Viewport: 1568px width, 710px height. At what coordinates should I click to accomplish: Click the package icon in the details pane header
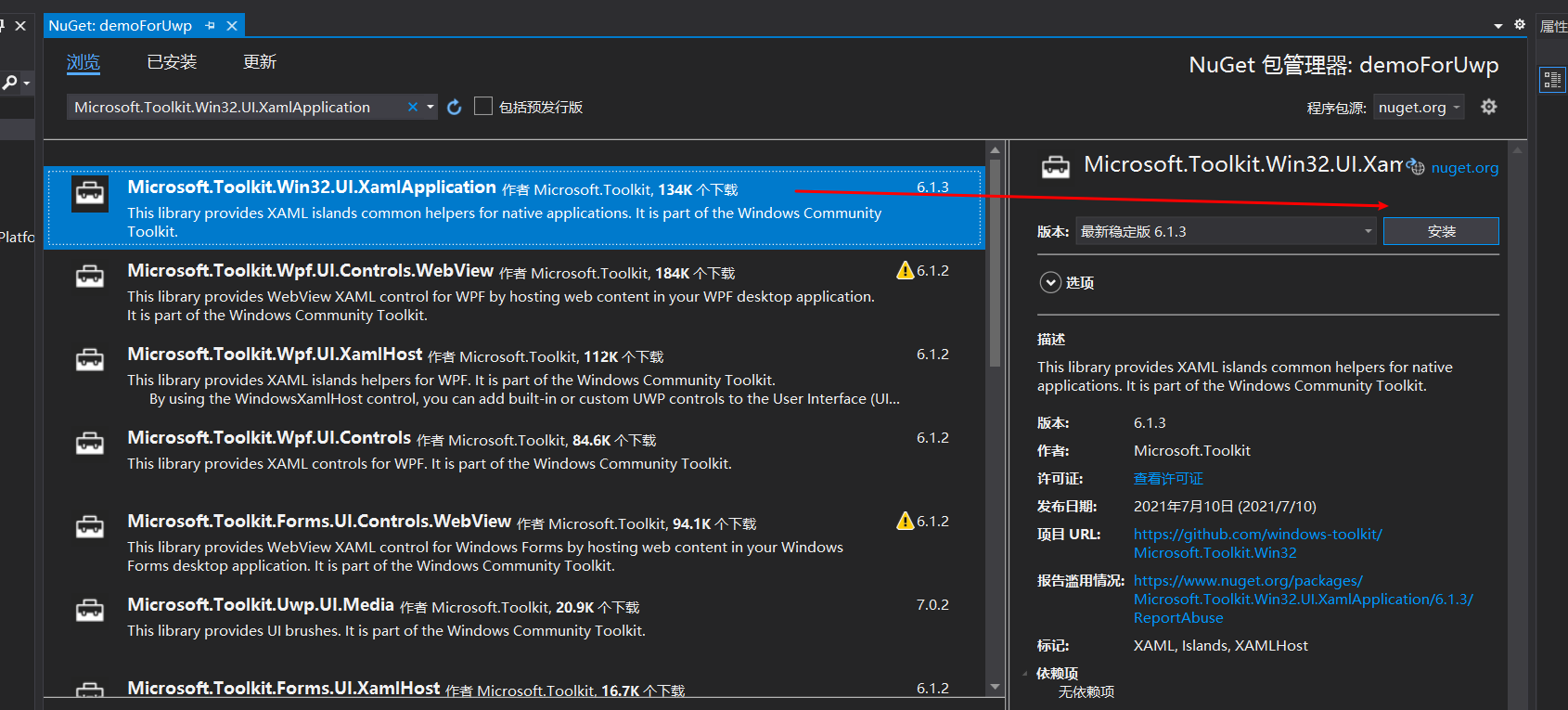1056,167
